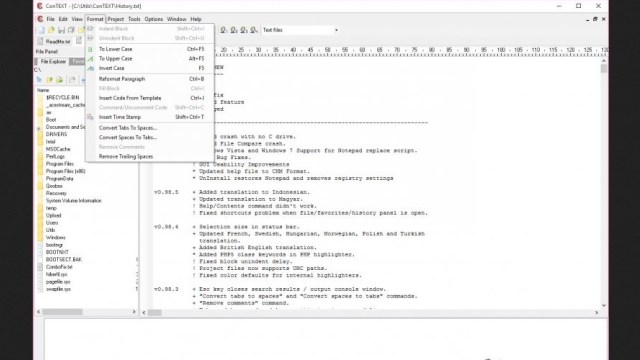640x360 pixels.
Task: Choose Insert Code From Template
Action: pyautogui.click(x=150, y=98)
